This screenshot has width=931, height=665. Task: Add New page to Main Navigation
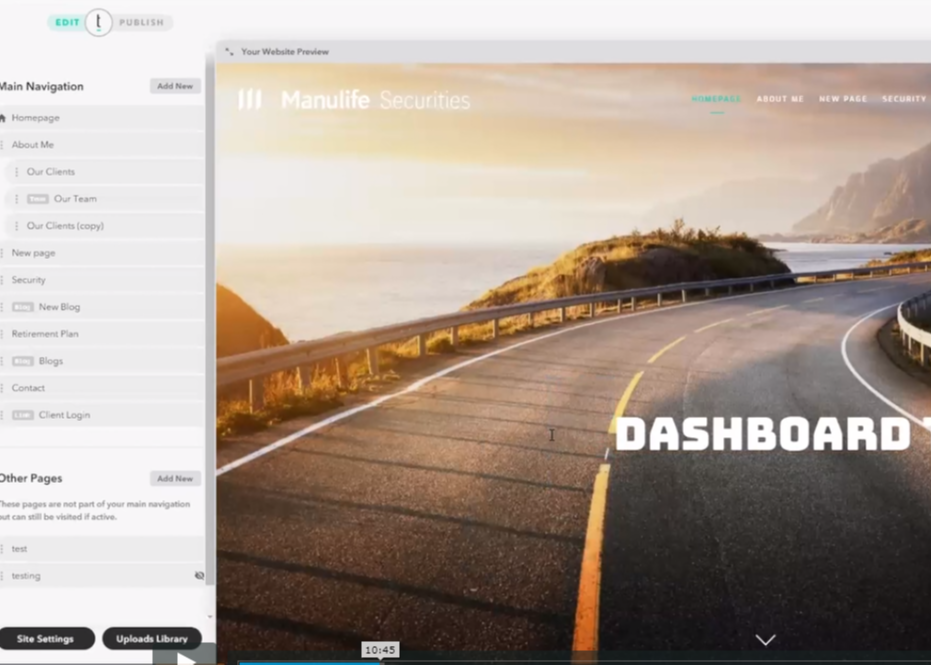175,86
